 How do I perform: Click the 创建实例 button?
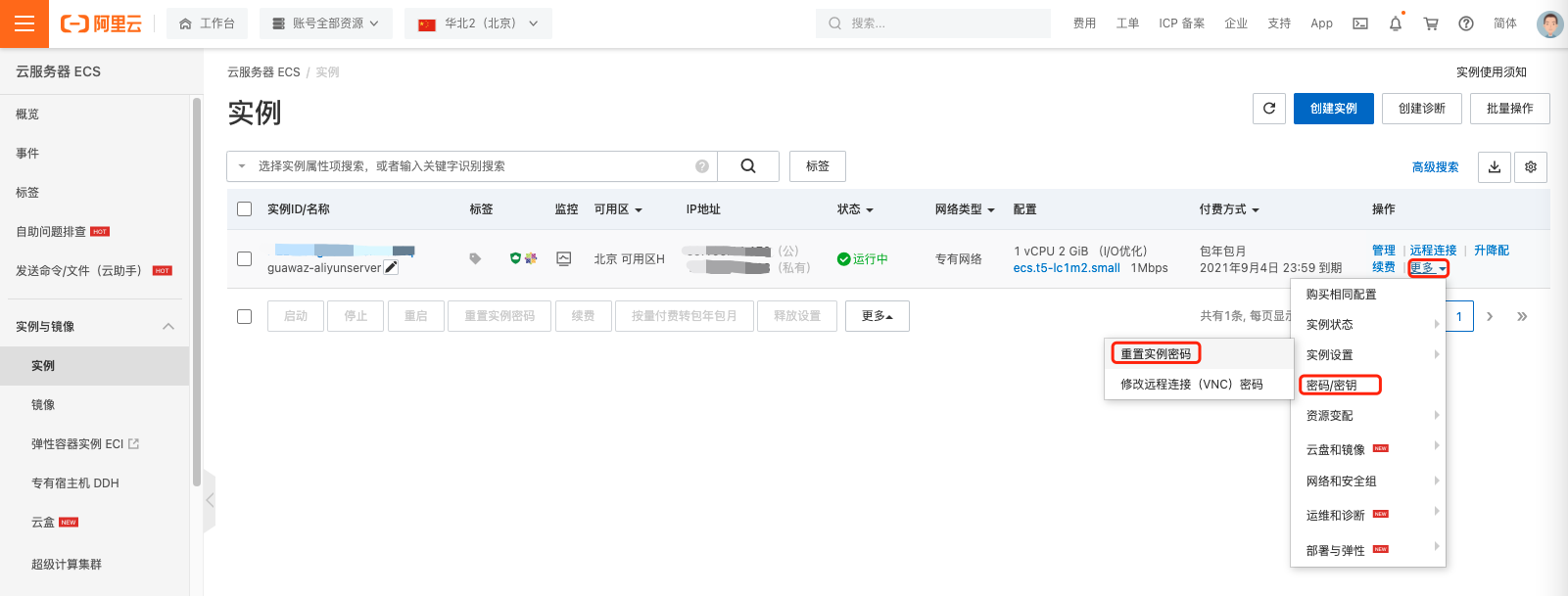click(1334, 109)
